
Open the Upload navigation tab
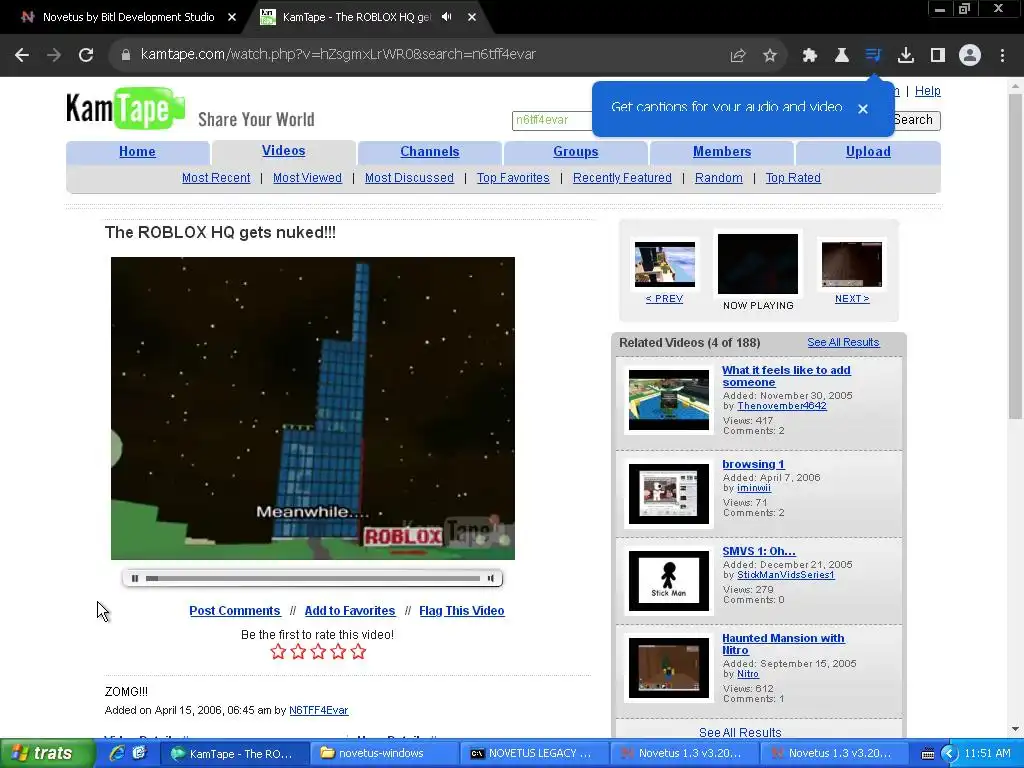coord(868,152)
